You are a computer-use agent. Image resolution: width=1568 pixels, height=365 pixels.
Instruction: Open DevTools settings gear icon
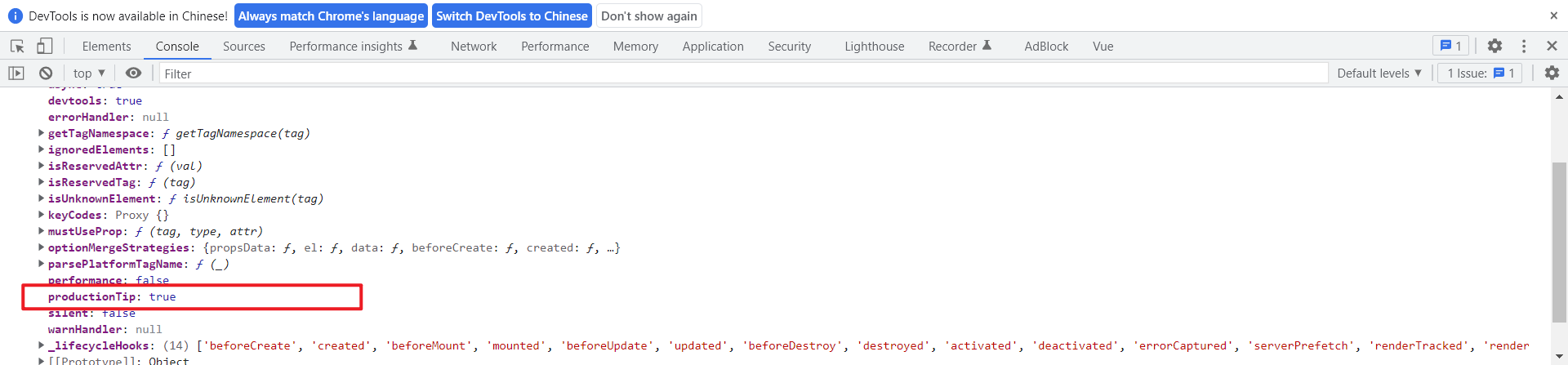(1494, 46)
